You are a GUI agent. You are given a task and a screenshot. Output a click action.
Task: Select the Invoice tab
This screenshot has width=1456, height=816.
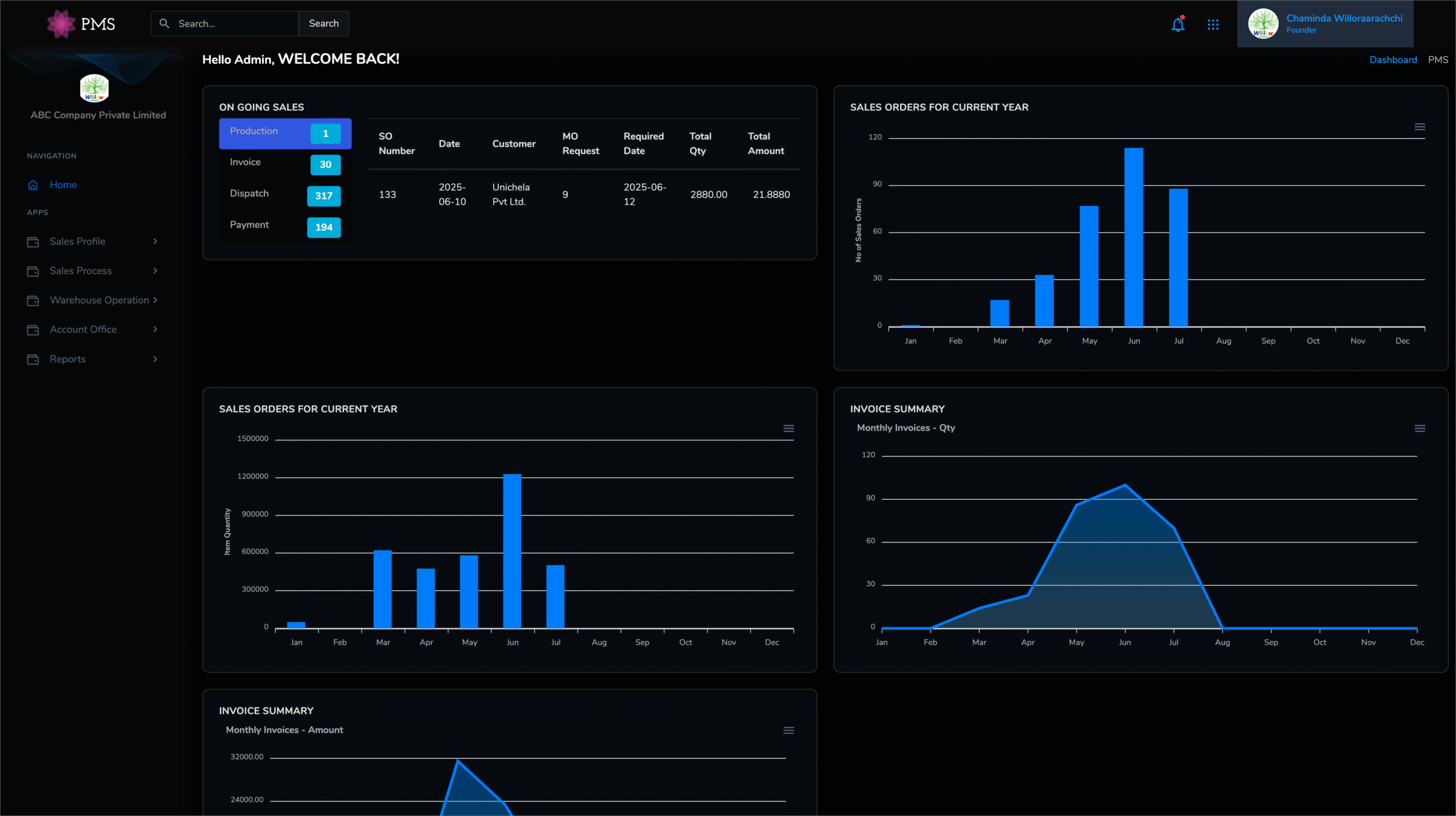[x=285, y=165]
